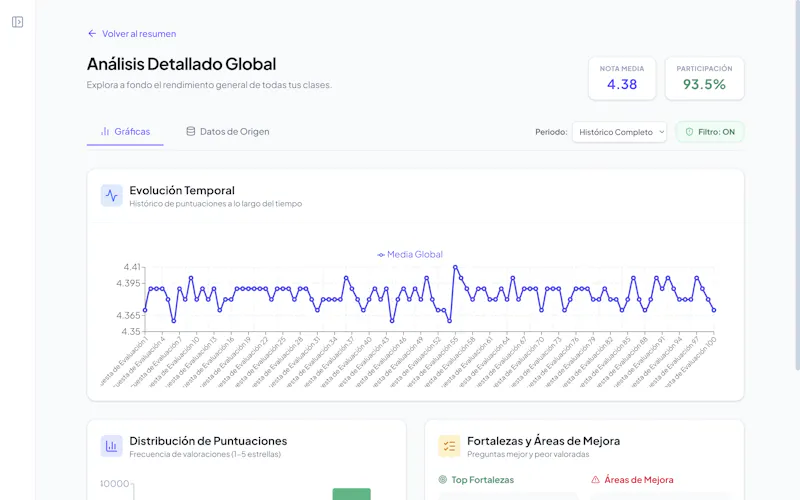The image size is (800, 500).
Task: Click the Fortalezas y Áreas de Mejora checklist icon
Action: pyautogui.click(x=449, y=446)
